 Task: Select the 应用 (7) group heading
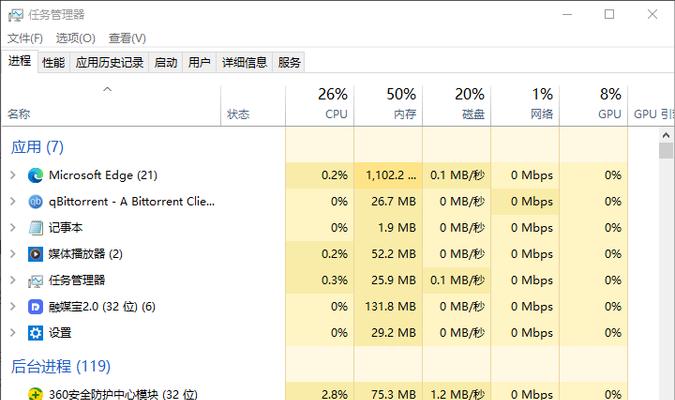click(x=37, y=147)
